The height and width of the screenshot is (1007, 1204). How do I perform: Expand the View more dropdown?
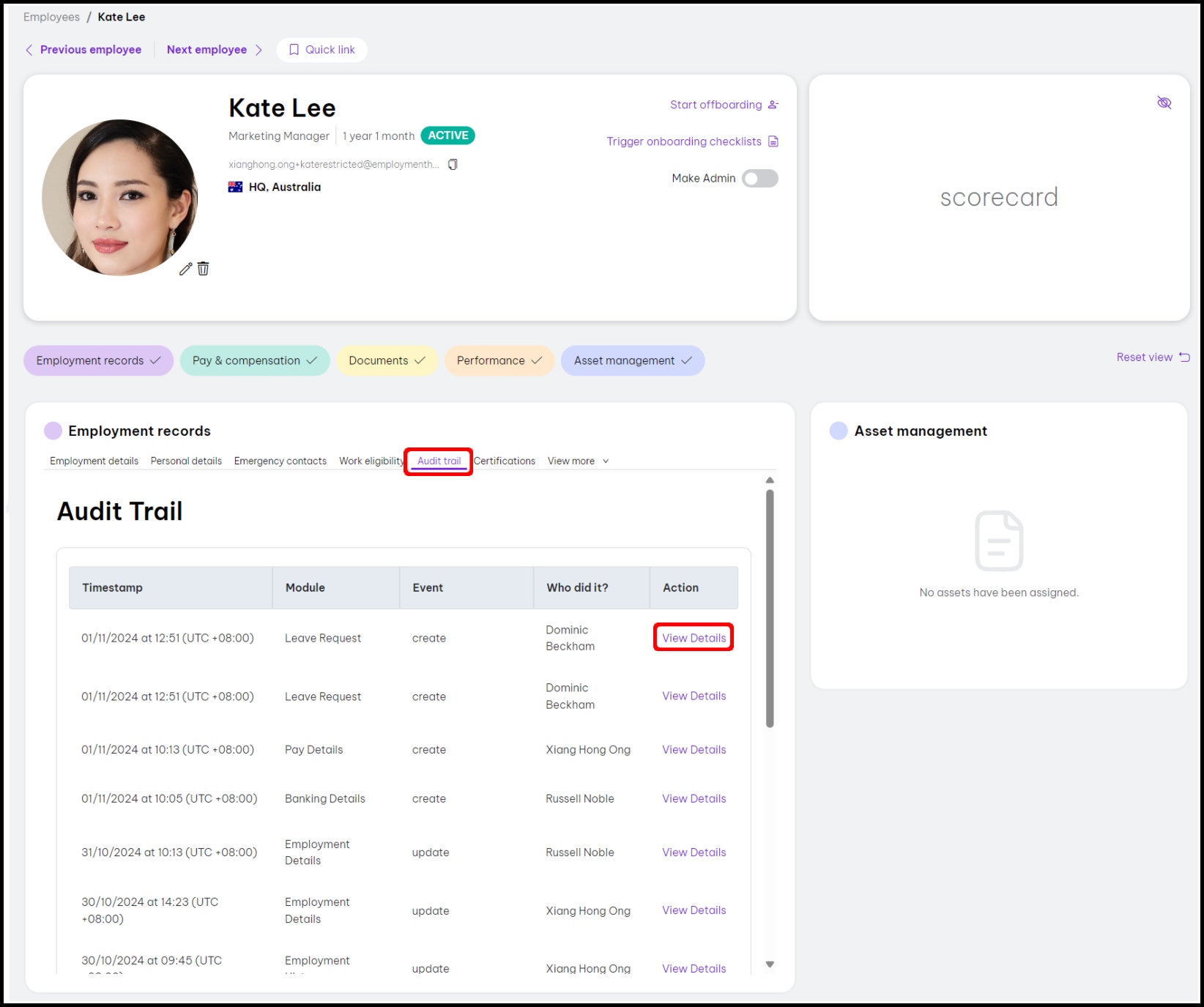click(578, 461)
